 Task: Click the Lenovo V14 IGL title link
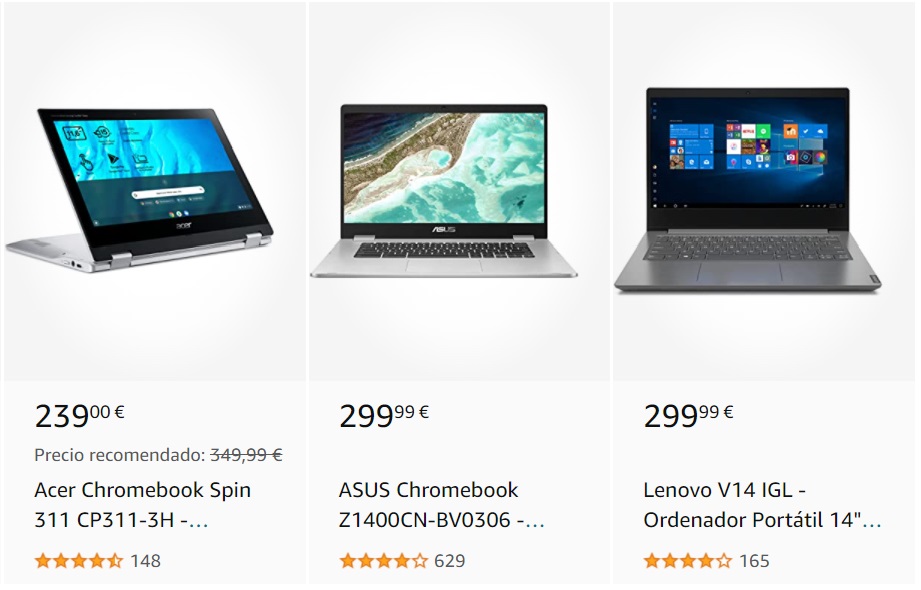[762, 505]
